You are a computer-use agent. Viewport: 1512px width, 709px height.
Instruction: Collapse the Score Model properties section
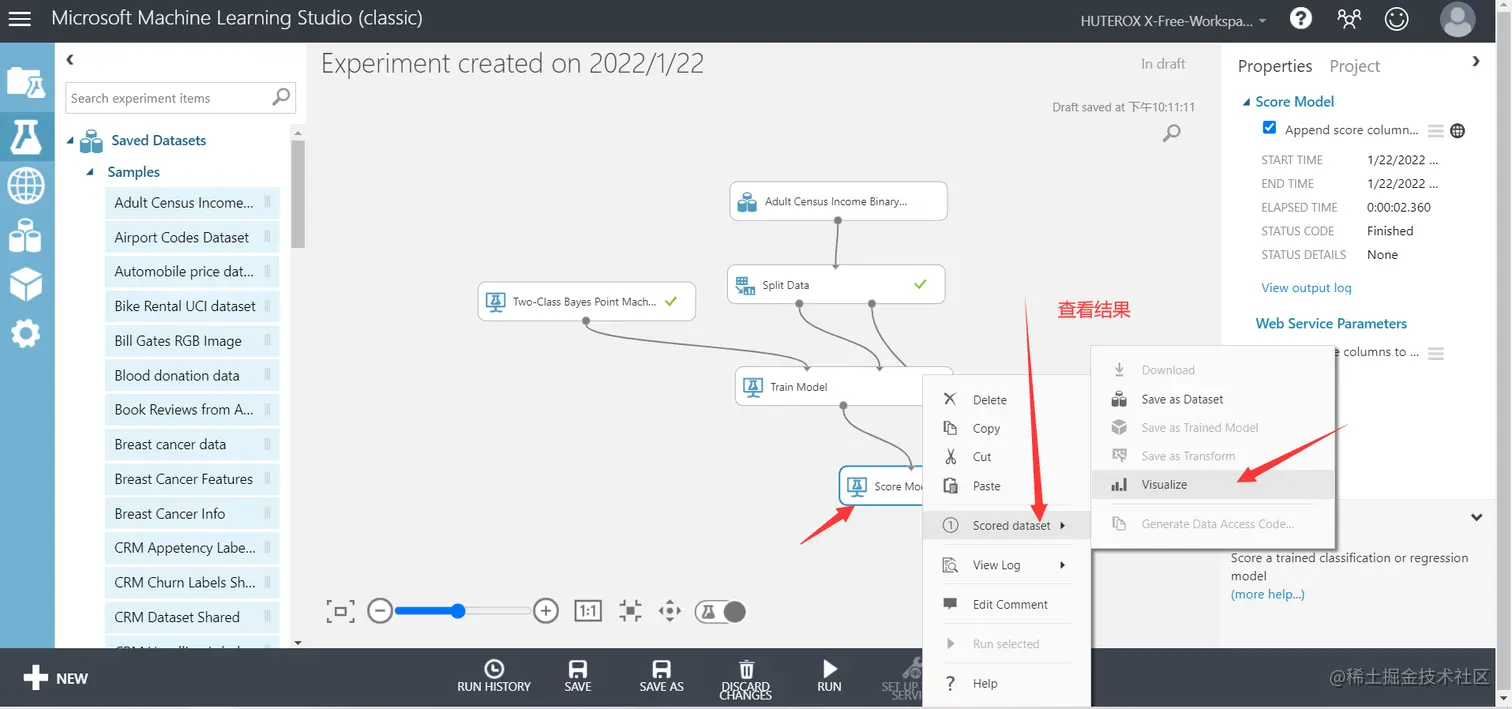[x=1246, y=102]
